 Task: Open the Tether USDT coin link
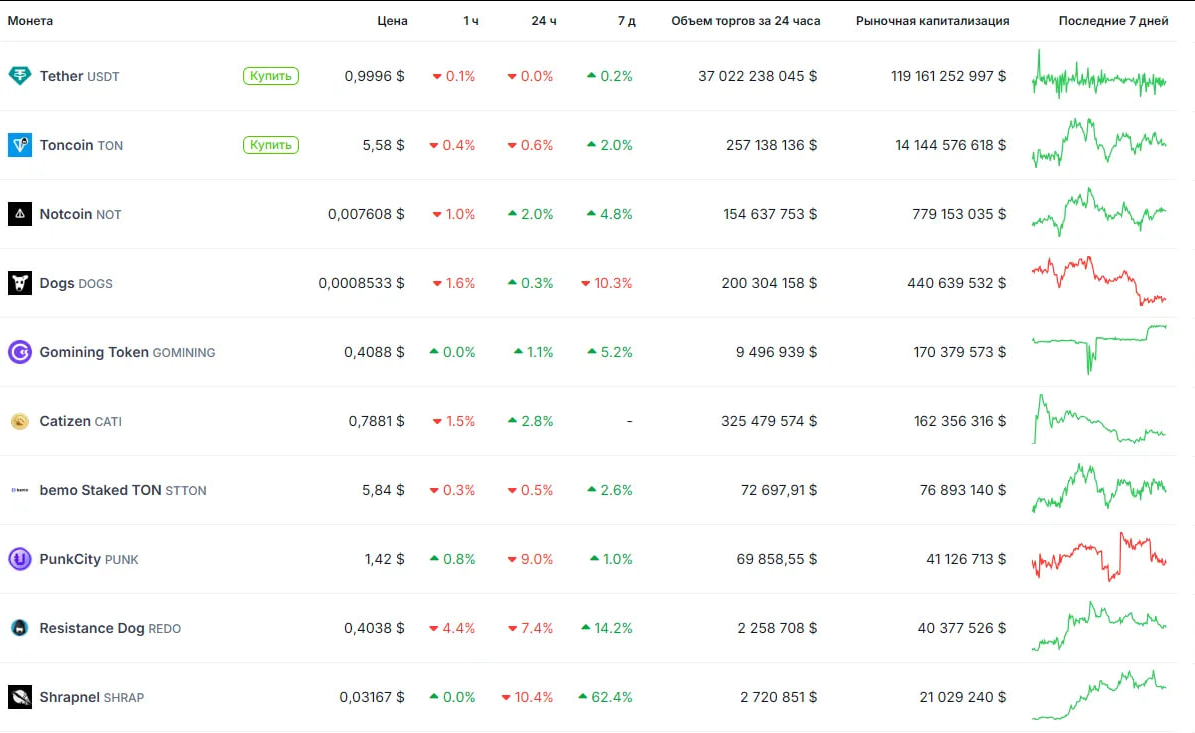[x=79, y=76]
